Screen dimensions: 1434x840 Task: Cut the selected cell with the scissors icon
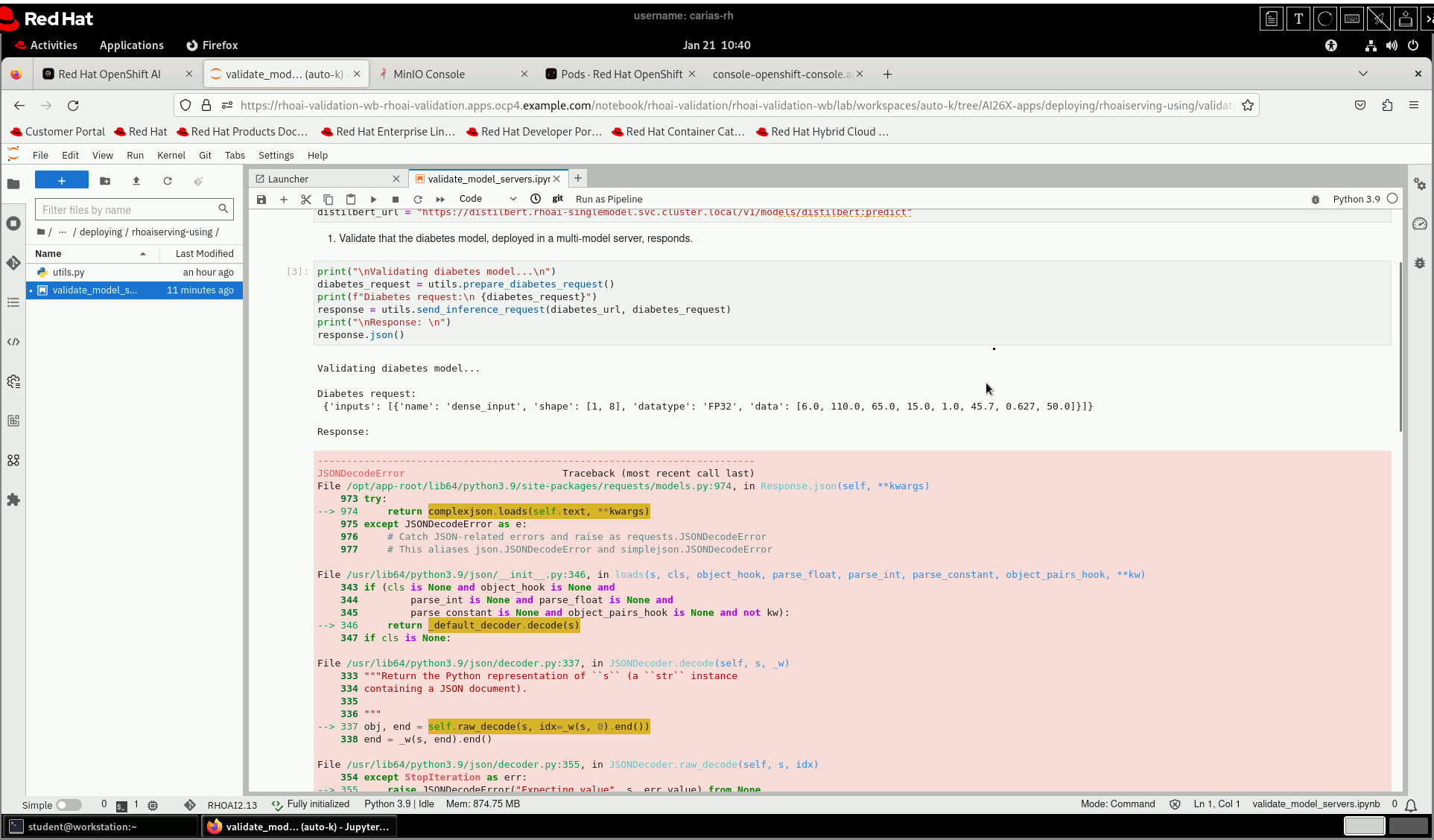click(x=305, y=200)
